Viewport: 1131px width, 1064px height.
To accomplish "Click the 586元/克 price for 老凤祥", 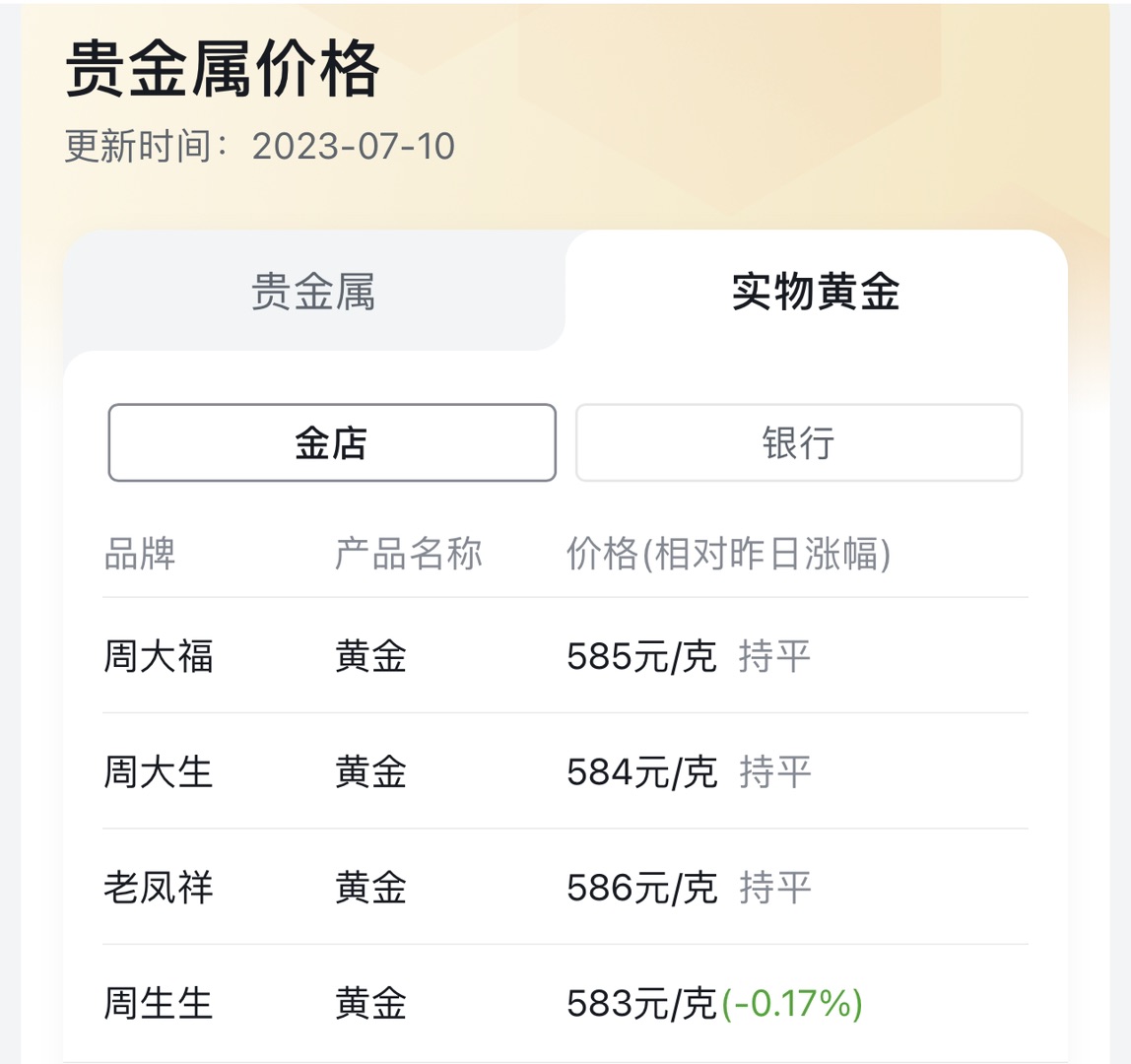I will [x=641, y=888].
